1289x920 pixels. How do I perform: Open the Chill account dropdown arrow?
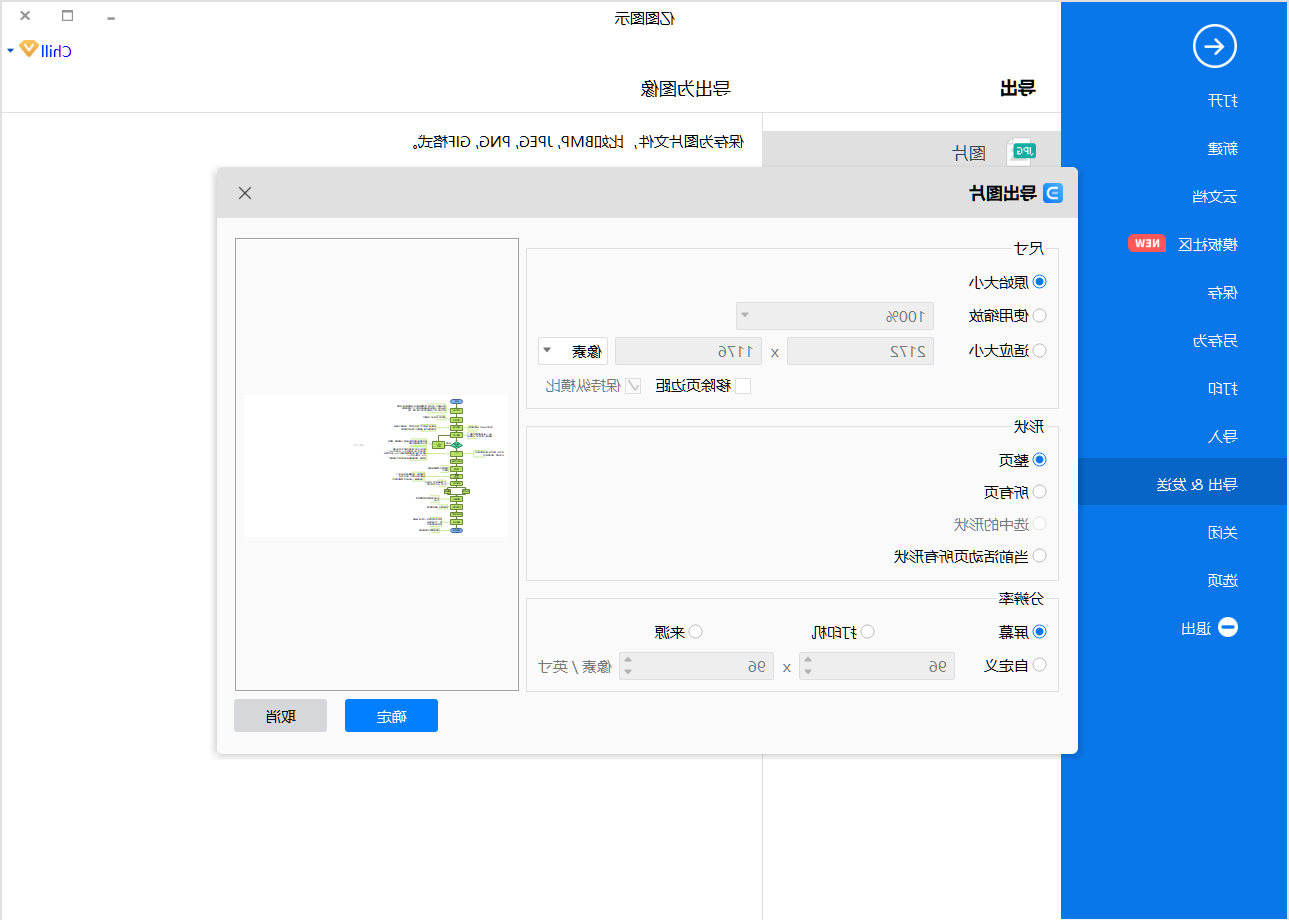10,50
